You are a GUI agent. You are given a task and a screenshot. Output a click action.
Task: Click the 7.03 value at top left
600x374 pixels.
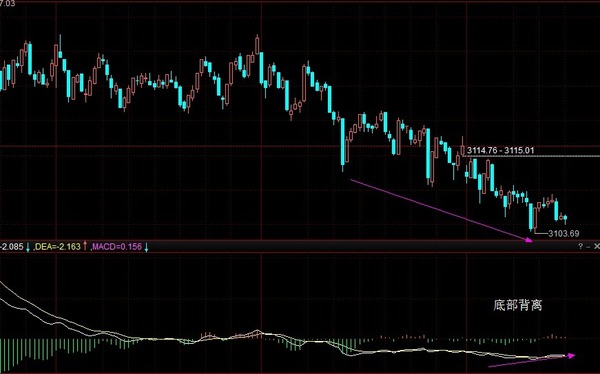point(7,3)
